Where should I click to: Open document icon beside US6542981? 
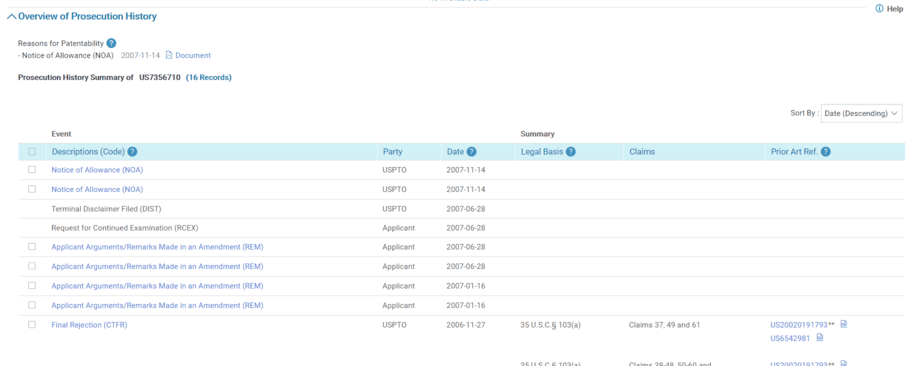click(x=819, y=337)
